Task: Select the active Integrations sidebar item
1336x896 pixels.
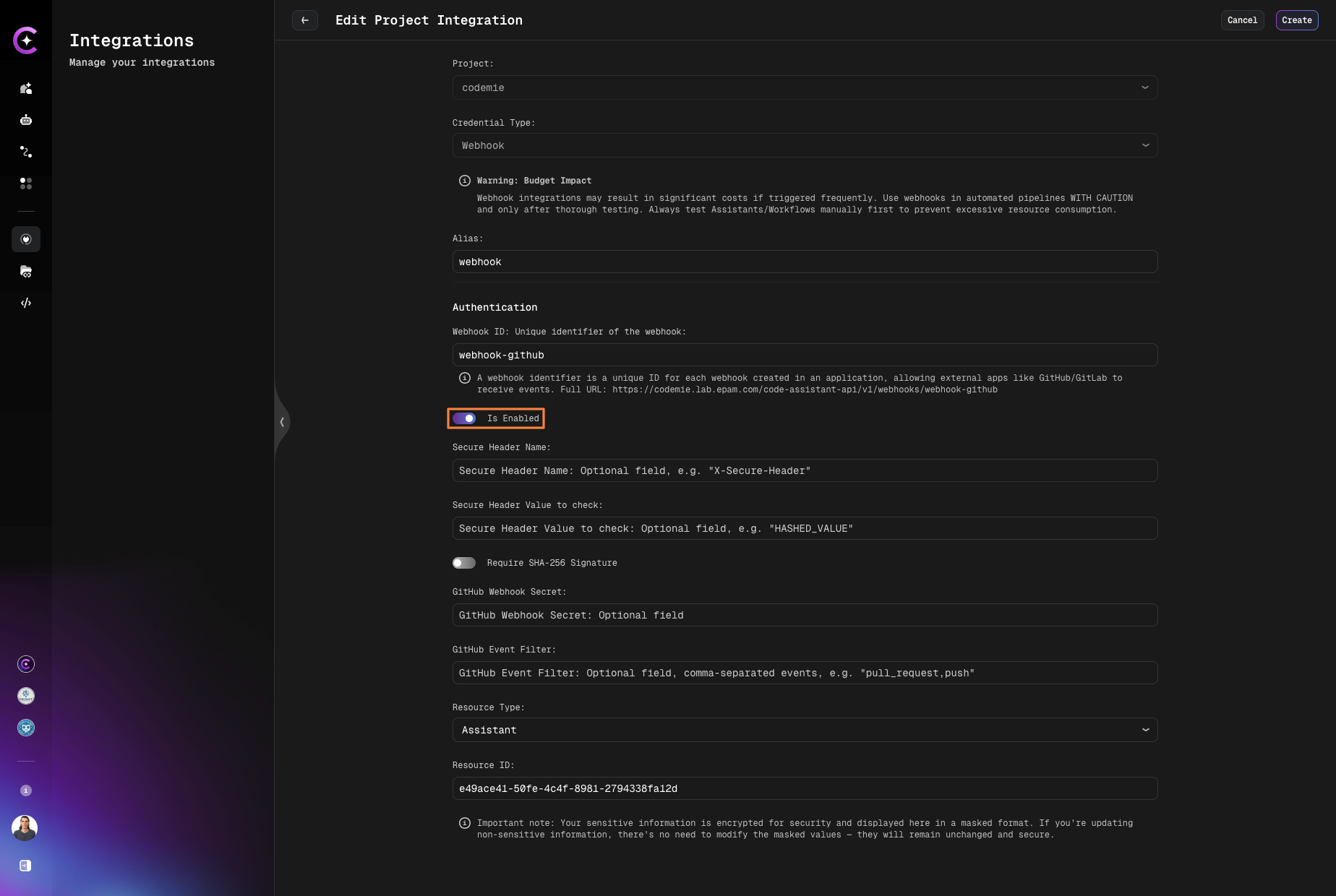Action: pos(26,239)
